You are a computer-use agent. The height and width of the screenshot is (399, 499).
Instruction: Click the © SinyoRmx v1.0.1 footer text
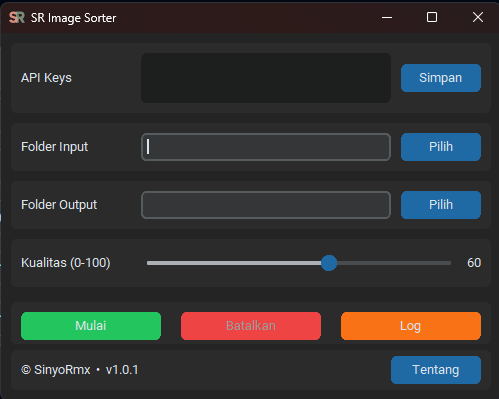click(80, 370)
